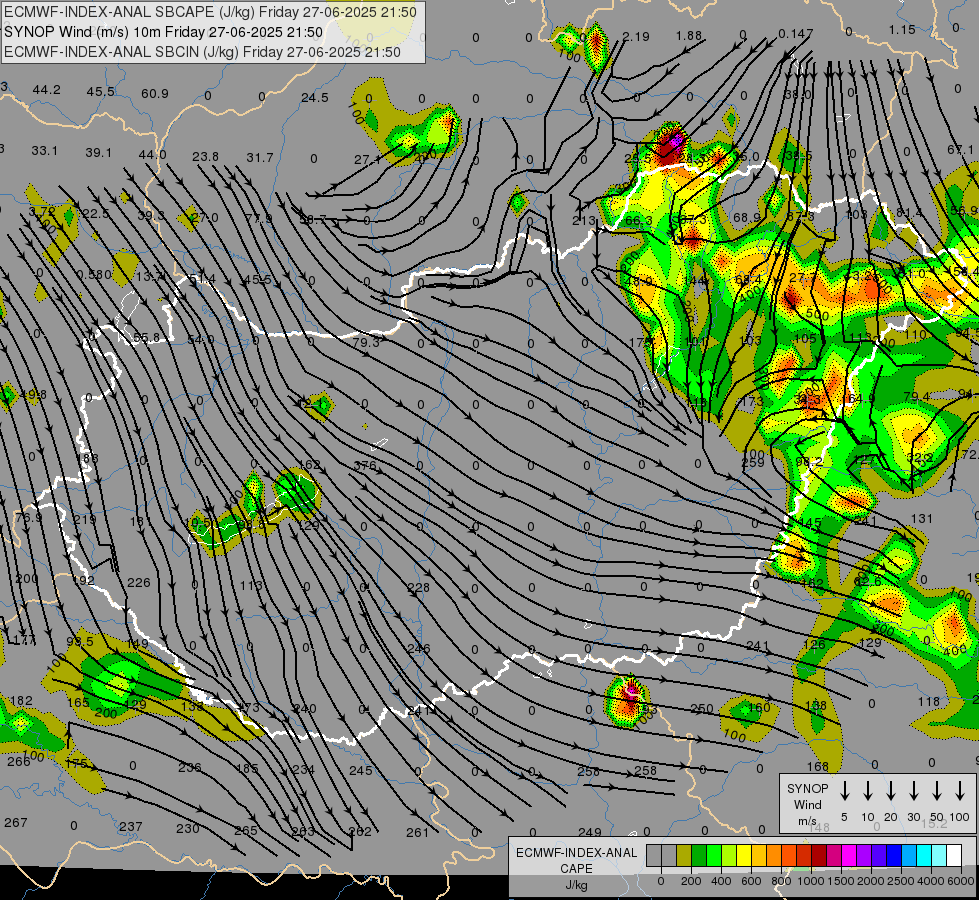The width and height of the screenshot is (979, 900).
Task: Click the map value 55.8
Action: (x=147, y=338)
